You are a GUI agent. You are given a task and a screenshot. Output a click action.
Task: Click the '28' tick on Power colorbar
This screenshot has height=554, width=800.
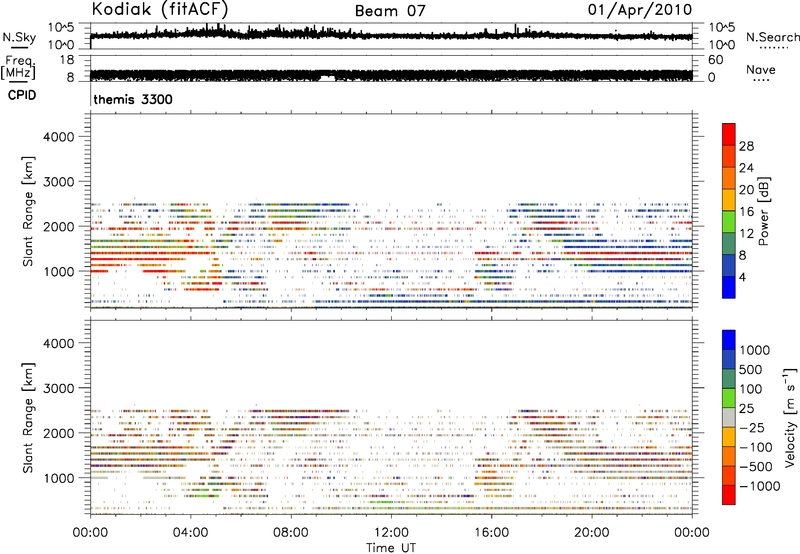[746, 146]
